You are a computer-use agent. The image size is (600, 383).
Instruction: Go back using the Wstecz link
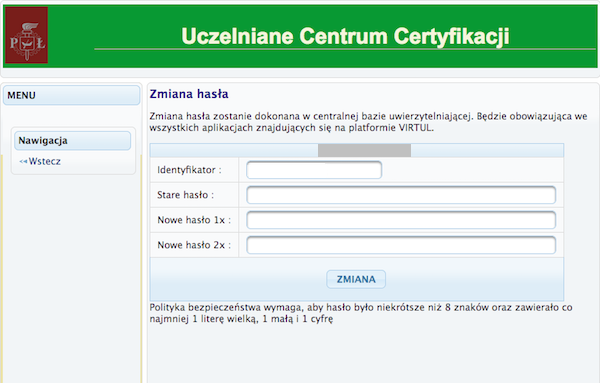[x=44, y=161]
